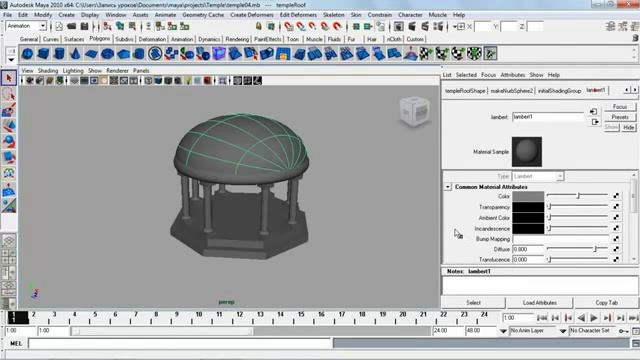Open the Create menu
Viewport: 640px width, 360px height.
coord(67,15)
